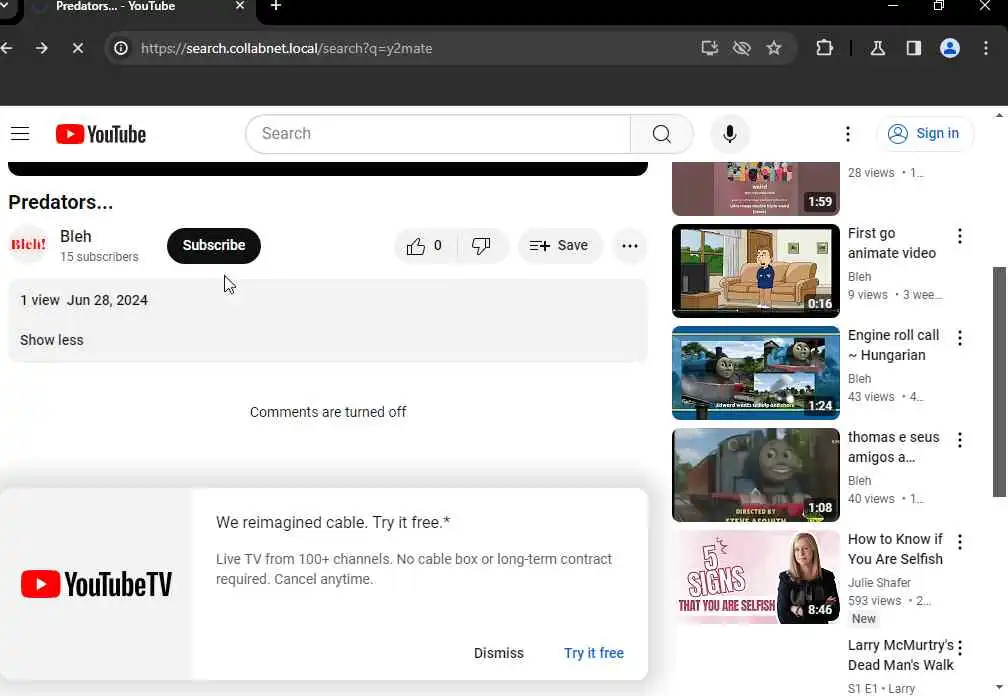Screen dimensions: 1008x696
Task: Stop page loading in browser toolbar
Action: [x=78, y=48]
